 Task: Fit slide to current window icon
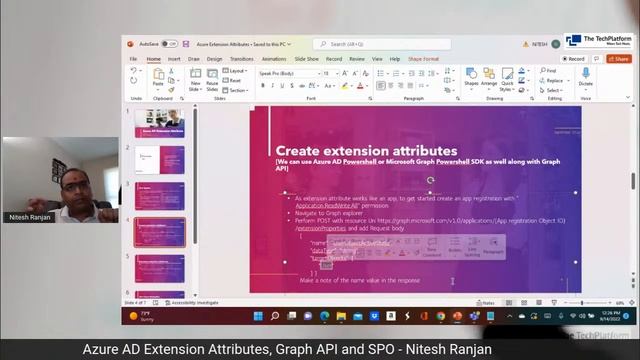coord(632,303)
